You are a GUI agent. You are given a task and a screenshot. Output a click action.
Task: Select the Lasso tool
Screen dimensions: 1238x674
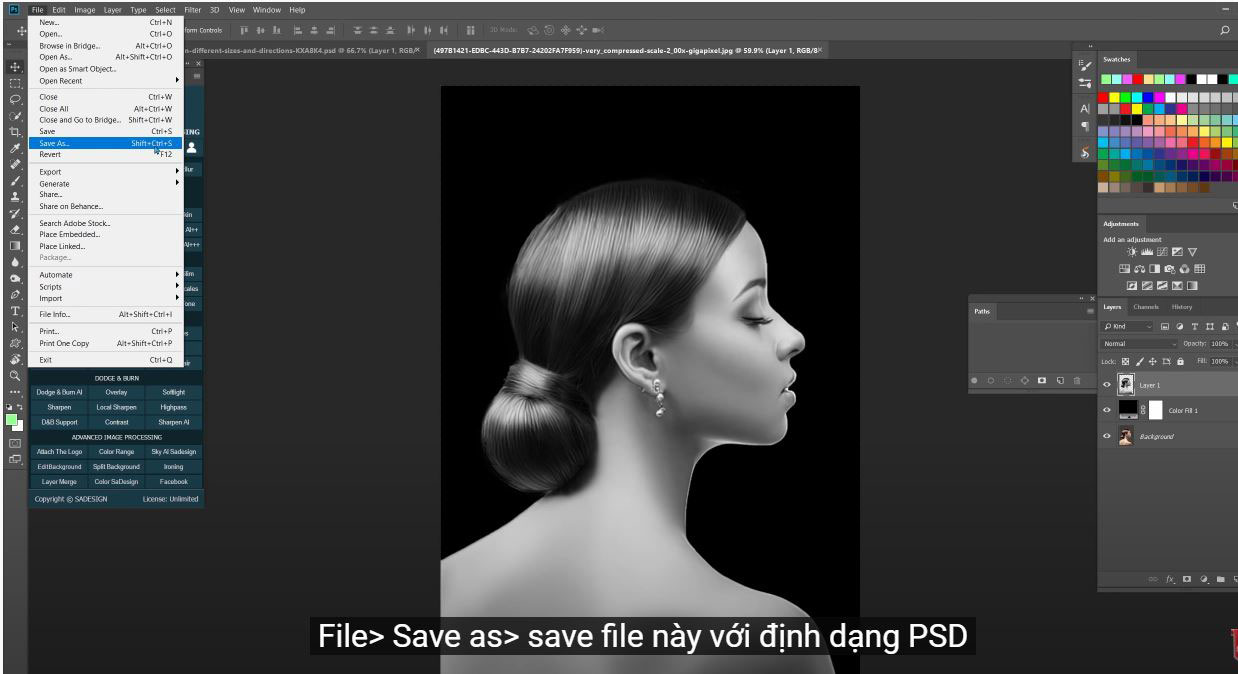[x=15, y=99]
